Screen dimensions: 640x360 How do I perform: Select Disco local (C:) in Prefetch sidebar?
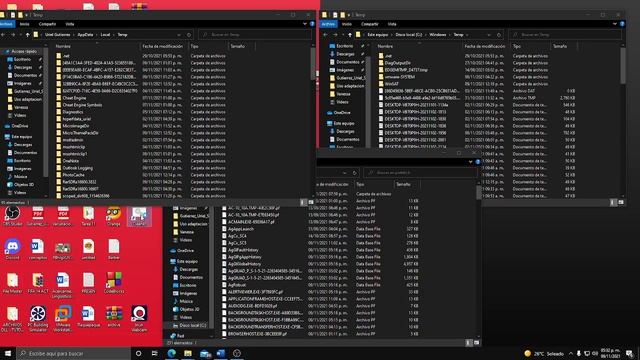point(190,326)
